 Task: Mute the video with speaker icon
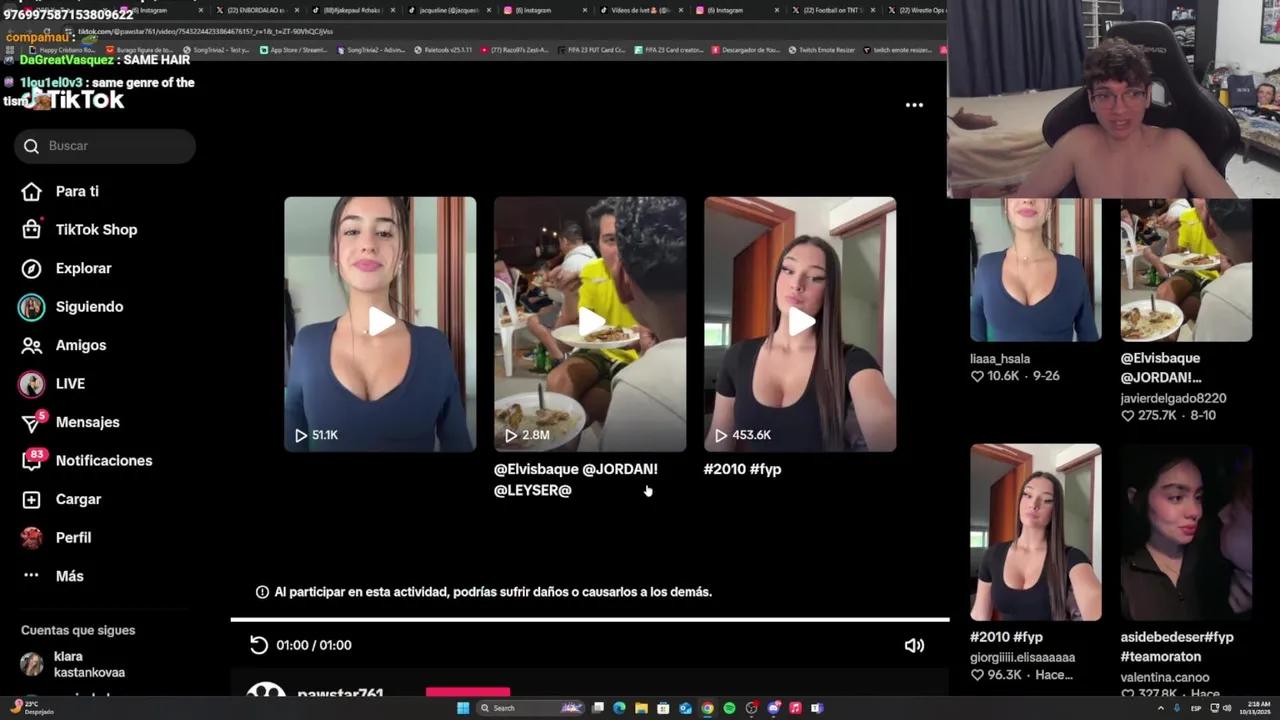click(x=914, y=645)
